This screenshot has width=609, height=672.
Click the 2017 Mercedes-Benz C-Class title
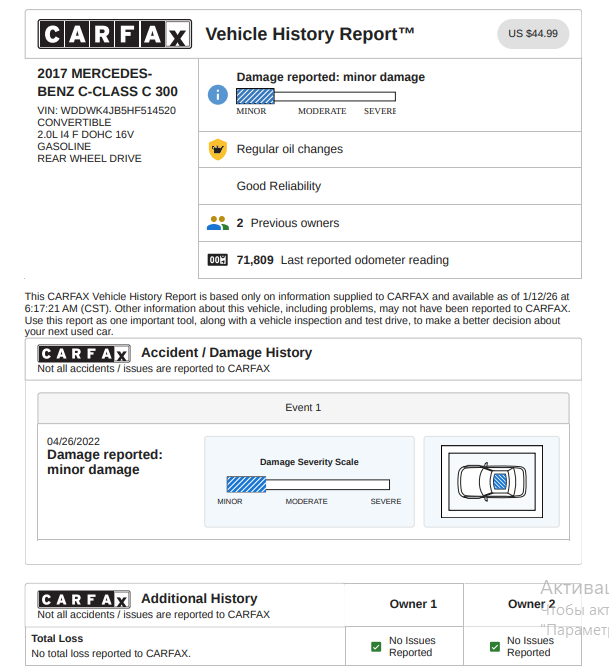107,82
